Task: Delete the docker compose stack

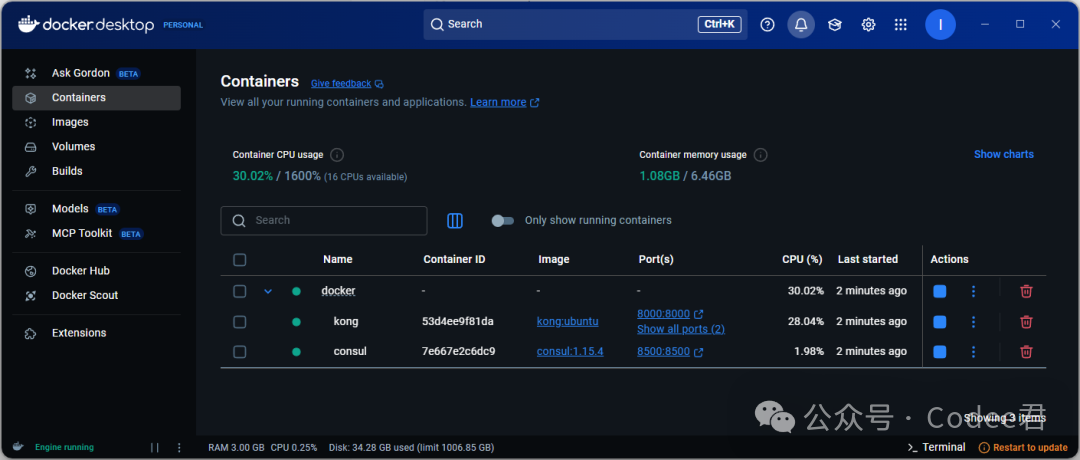Action: click(1026, 291)
